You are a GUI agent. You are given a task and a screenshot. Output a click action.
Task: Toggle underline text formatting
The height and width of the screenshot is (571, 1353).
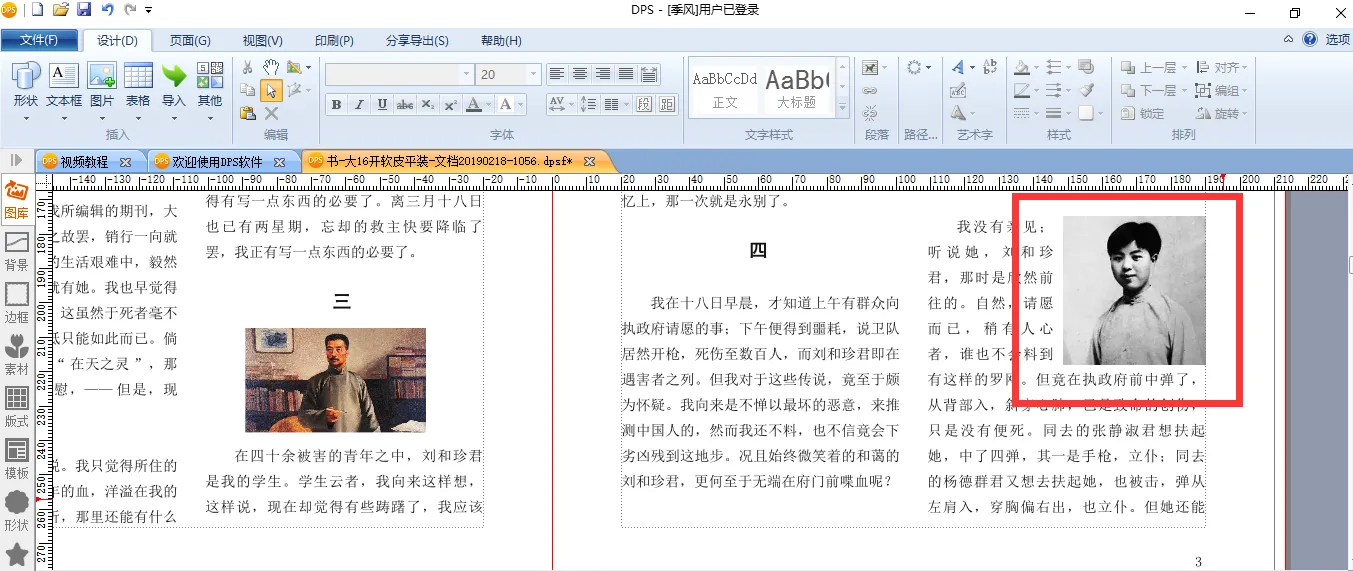point(382,105)
